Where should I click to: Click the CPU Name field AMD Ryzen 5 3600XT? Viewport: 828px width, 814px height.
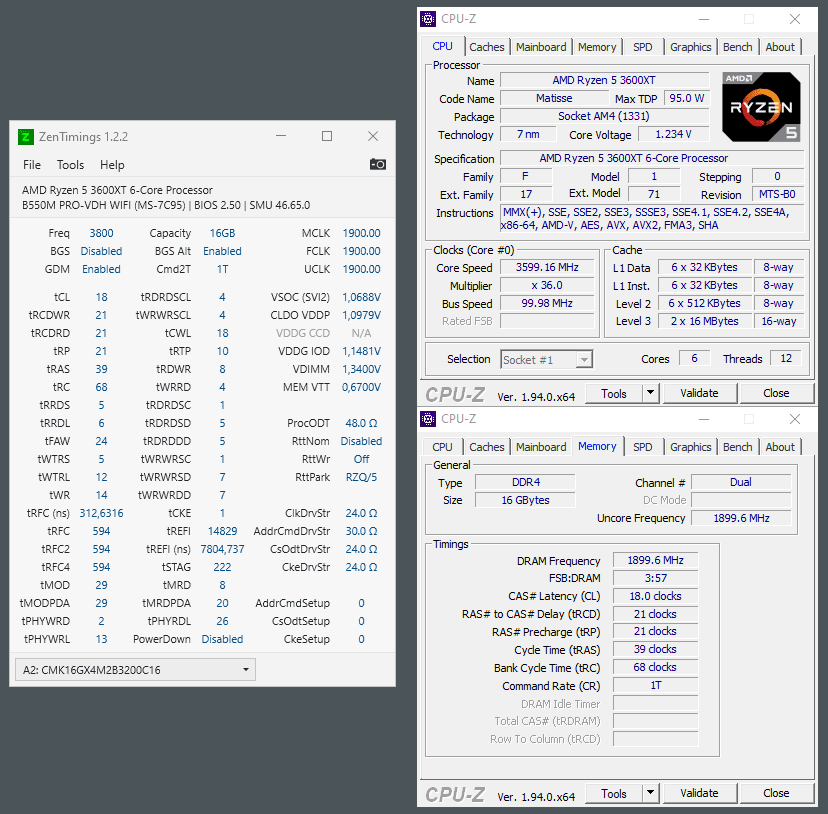(x=604, y=80)
